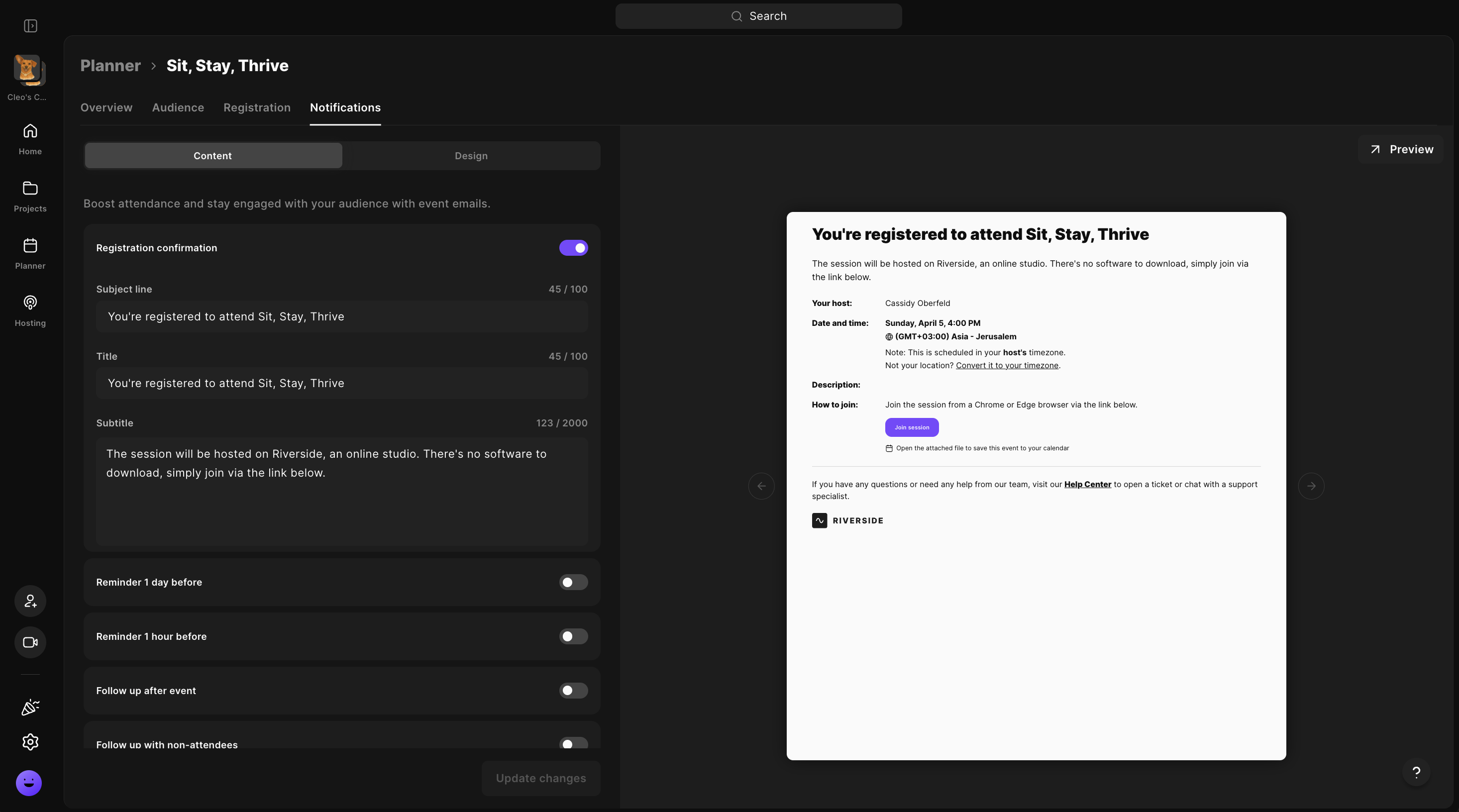Disable Registration confirmation toggle
The image size is (1459, 812).
pyautogui.click(x=573, y=248)
